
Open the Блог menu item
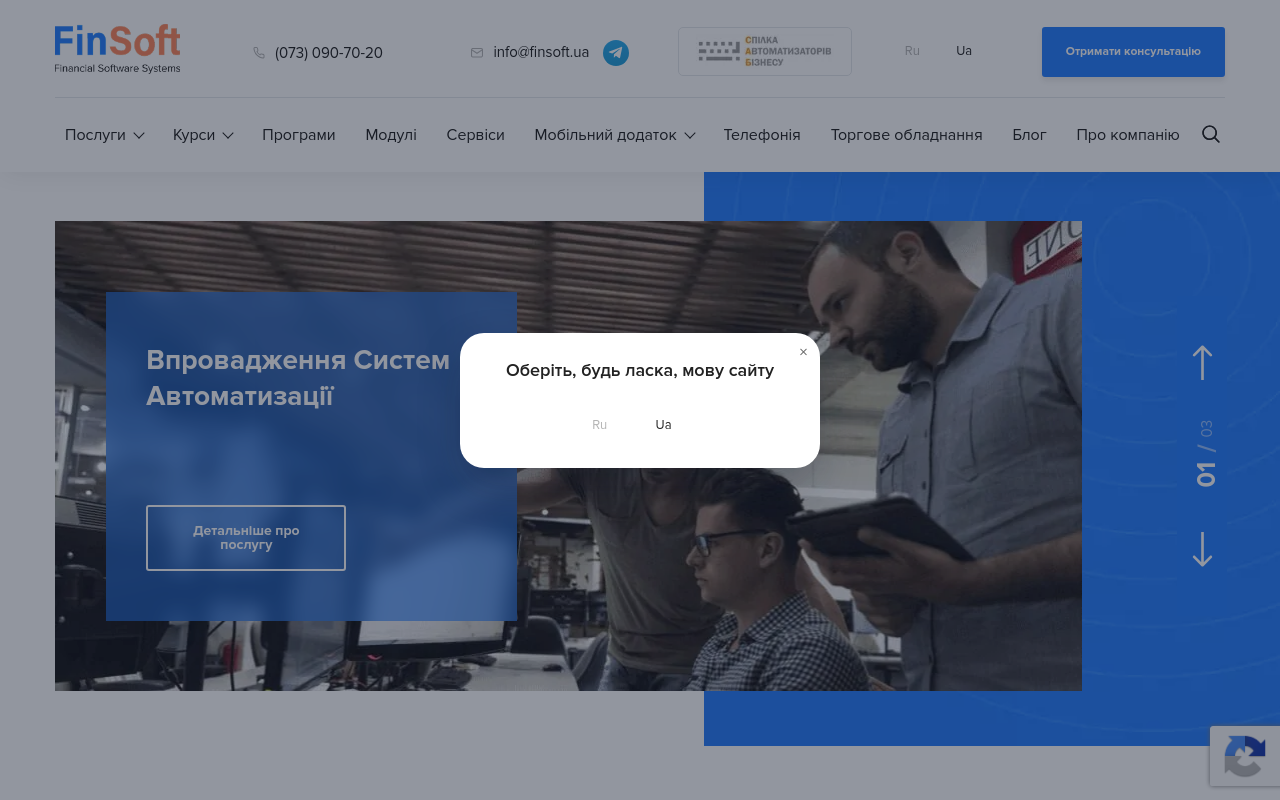tap(1030, 135)
